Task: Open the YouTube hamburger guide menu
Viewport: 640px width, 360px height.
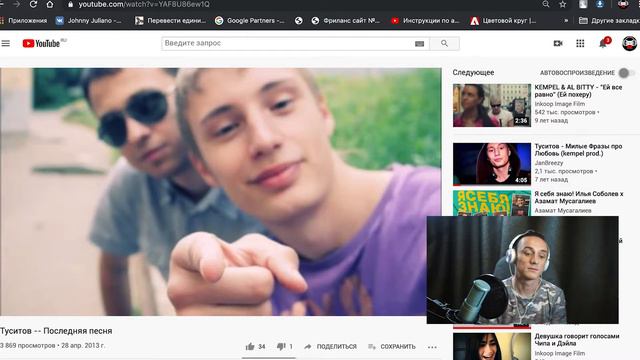Action: point(6,43)
